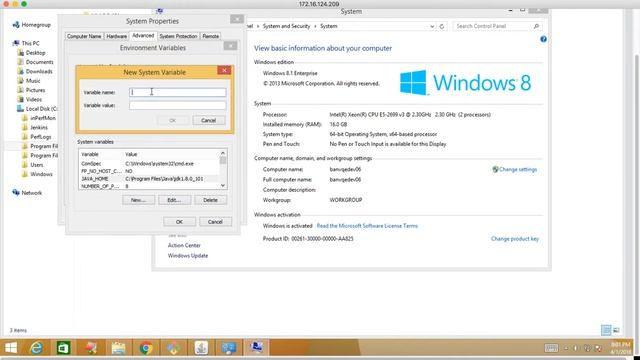640x360 pixels.
Task: Click OK in New System Variable dialog
Action: click(x=173, y=120)
